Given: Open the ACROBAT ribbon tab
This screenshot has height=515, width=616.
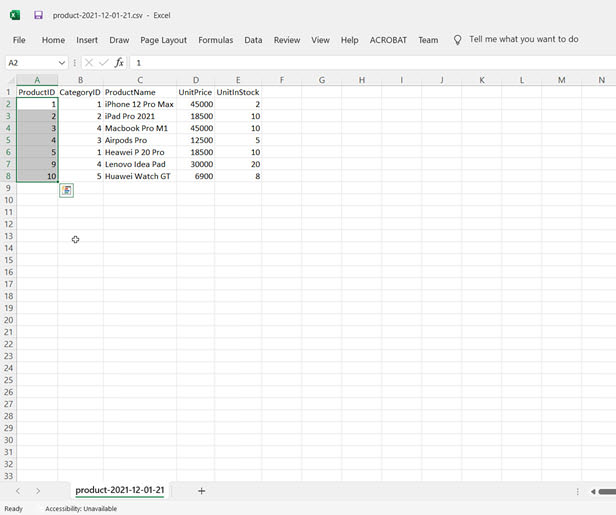Looking at the screenshot, I should pos(388,40).
